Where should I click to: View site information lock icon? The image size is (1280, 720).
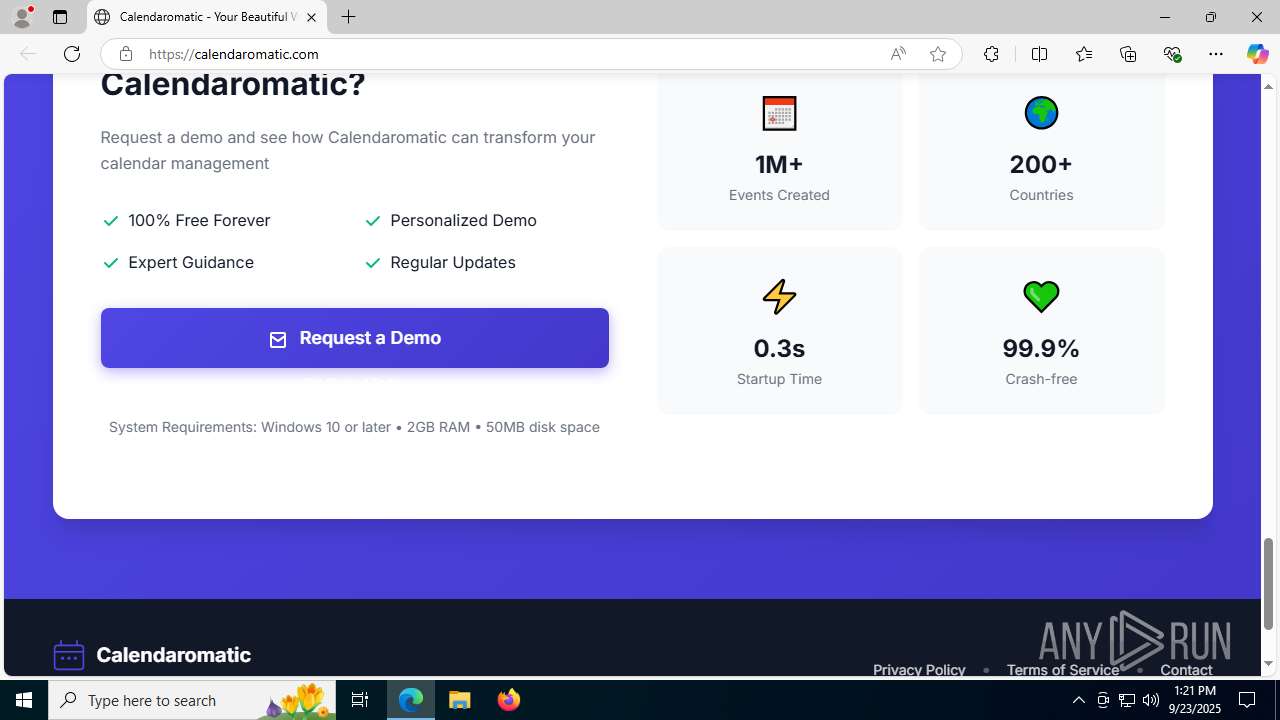click(125, 54)
